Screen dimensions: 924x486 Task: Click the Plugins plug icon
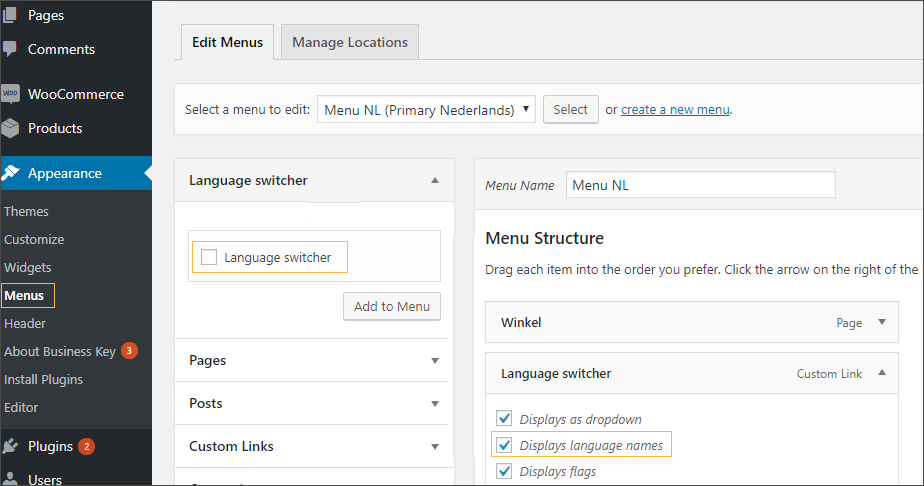click(x=10, y=446)
